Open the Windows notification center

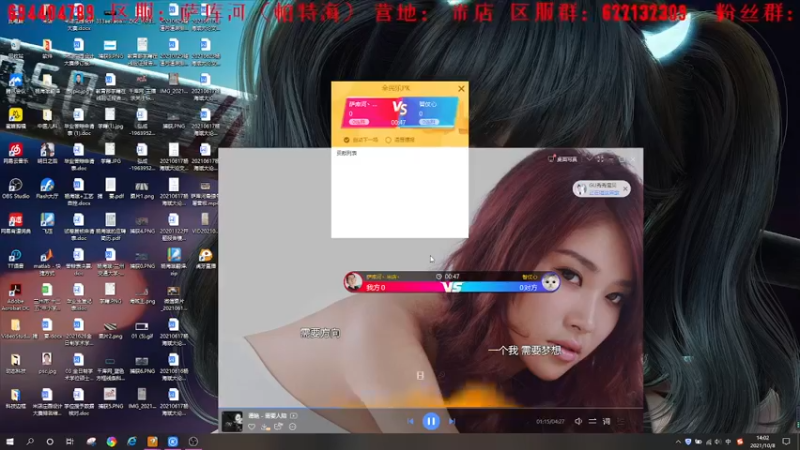(x=786, y=442)
